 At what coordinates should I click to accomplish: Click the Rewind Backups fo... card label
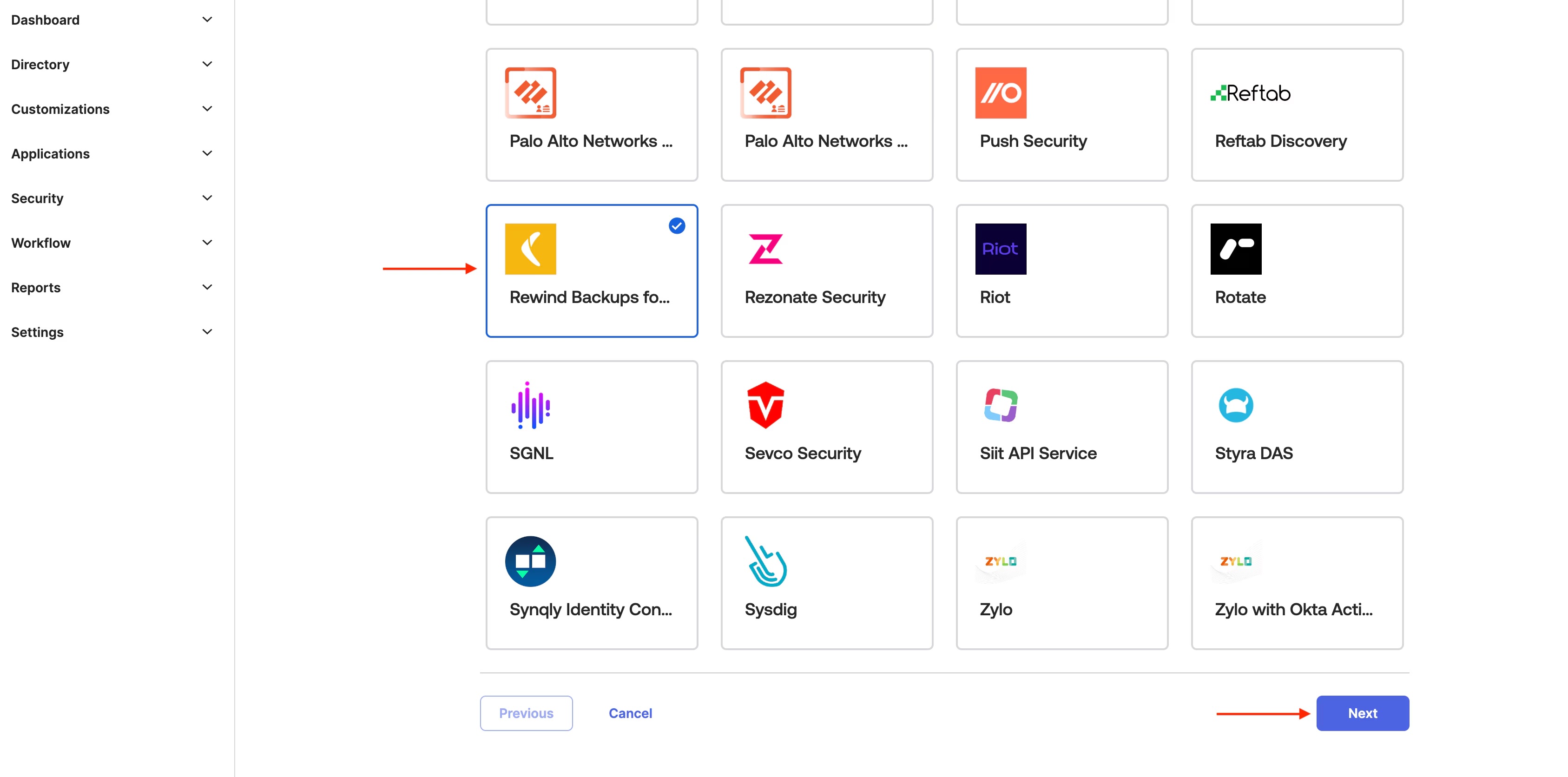point(589,297)
